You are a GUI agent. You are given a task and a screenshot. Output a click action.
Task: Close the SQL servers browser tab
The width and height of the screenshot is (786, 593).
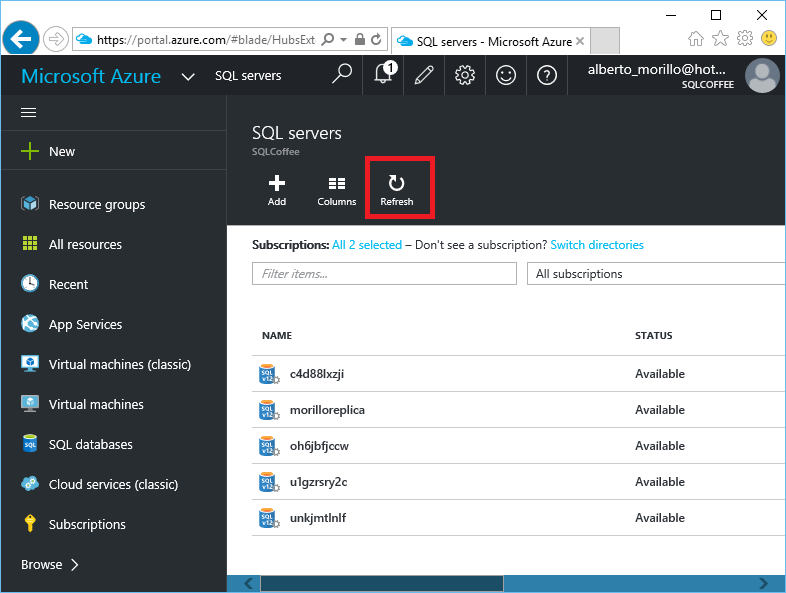pyautogui.click(x=580, y=41)
